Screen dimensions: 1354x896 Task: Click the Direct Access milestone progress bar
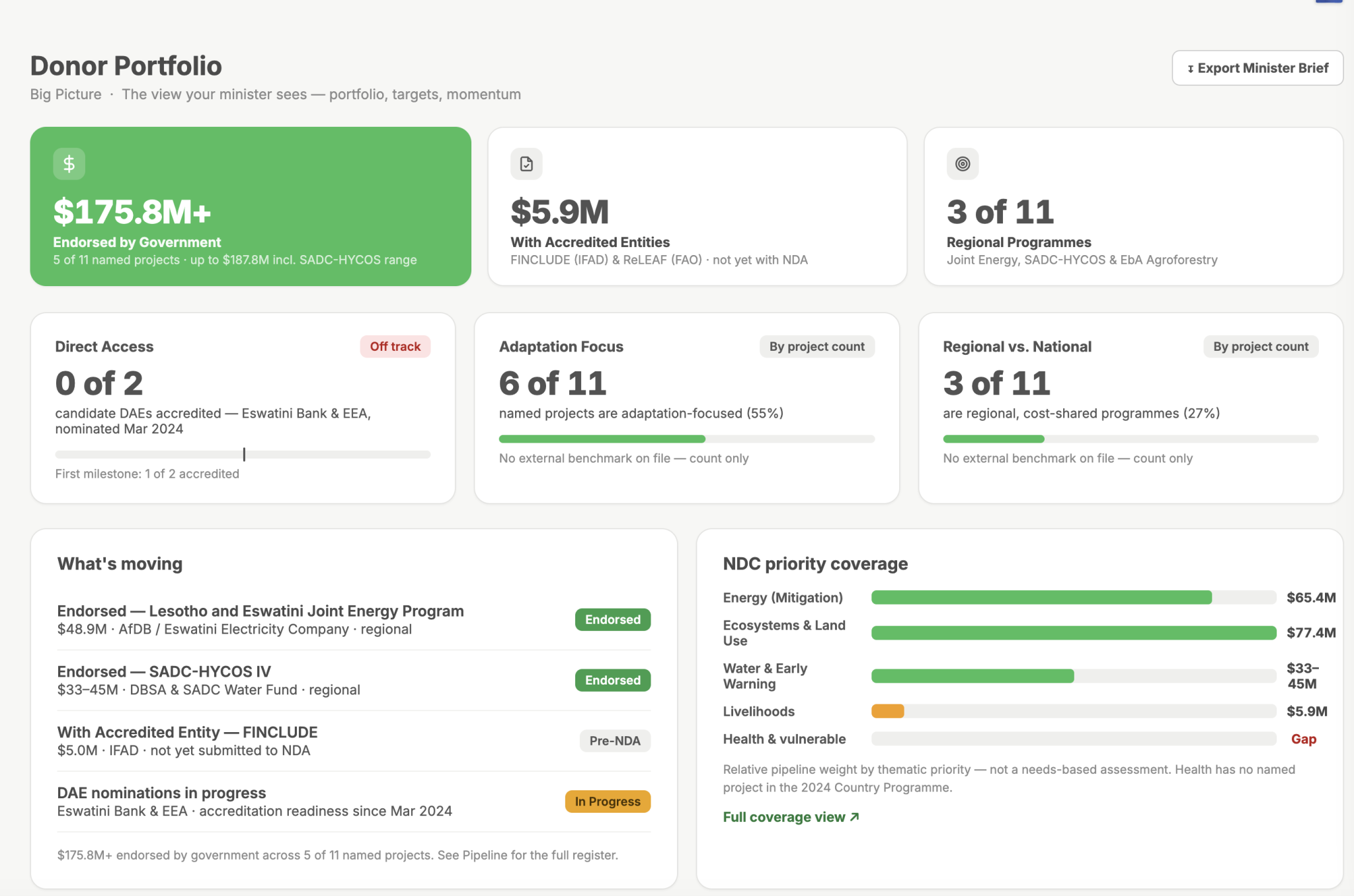243,455
